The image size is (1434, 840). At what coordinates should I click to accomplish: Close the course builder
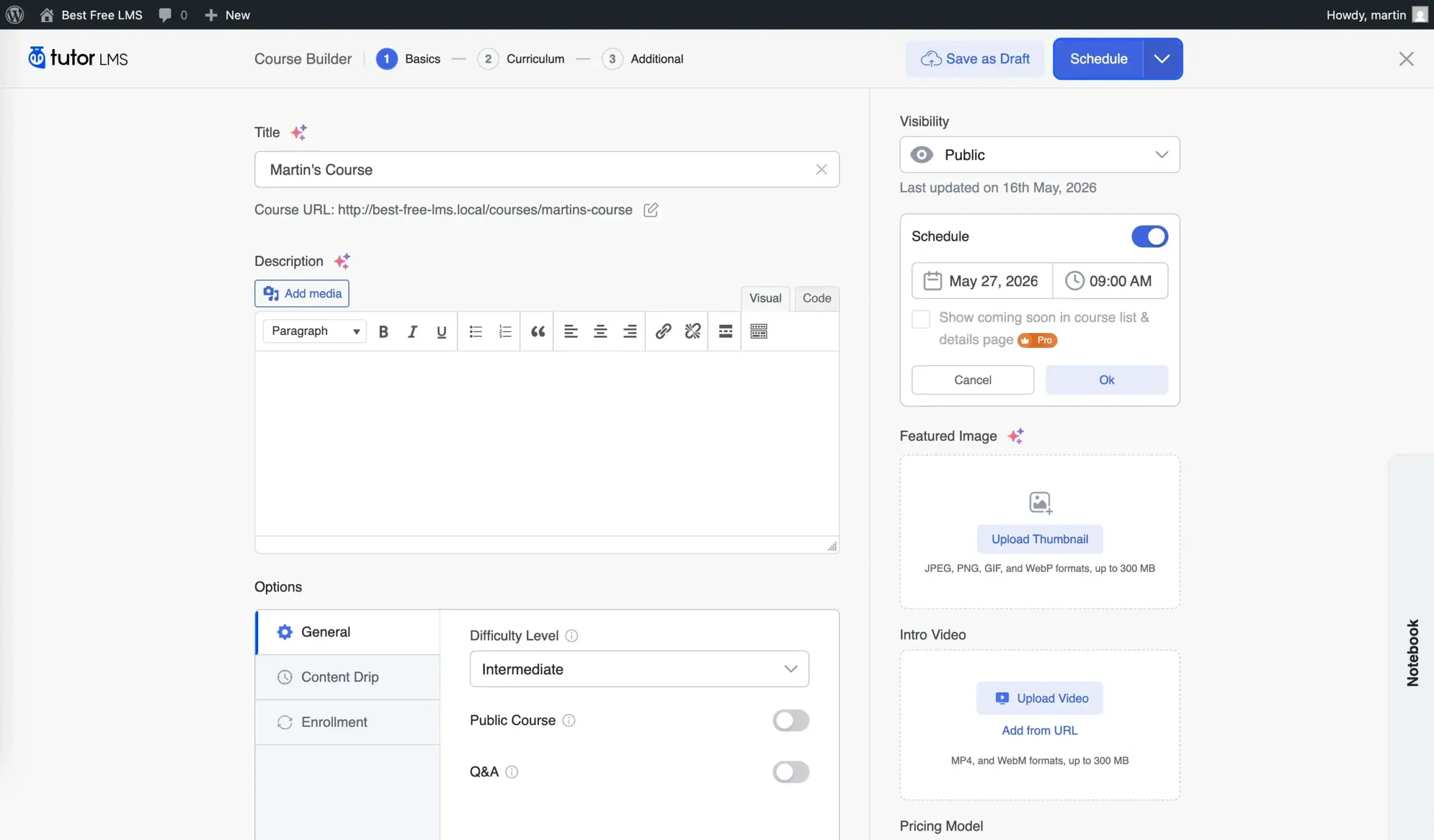coord(1406,59)
